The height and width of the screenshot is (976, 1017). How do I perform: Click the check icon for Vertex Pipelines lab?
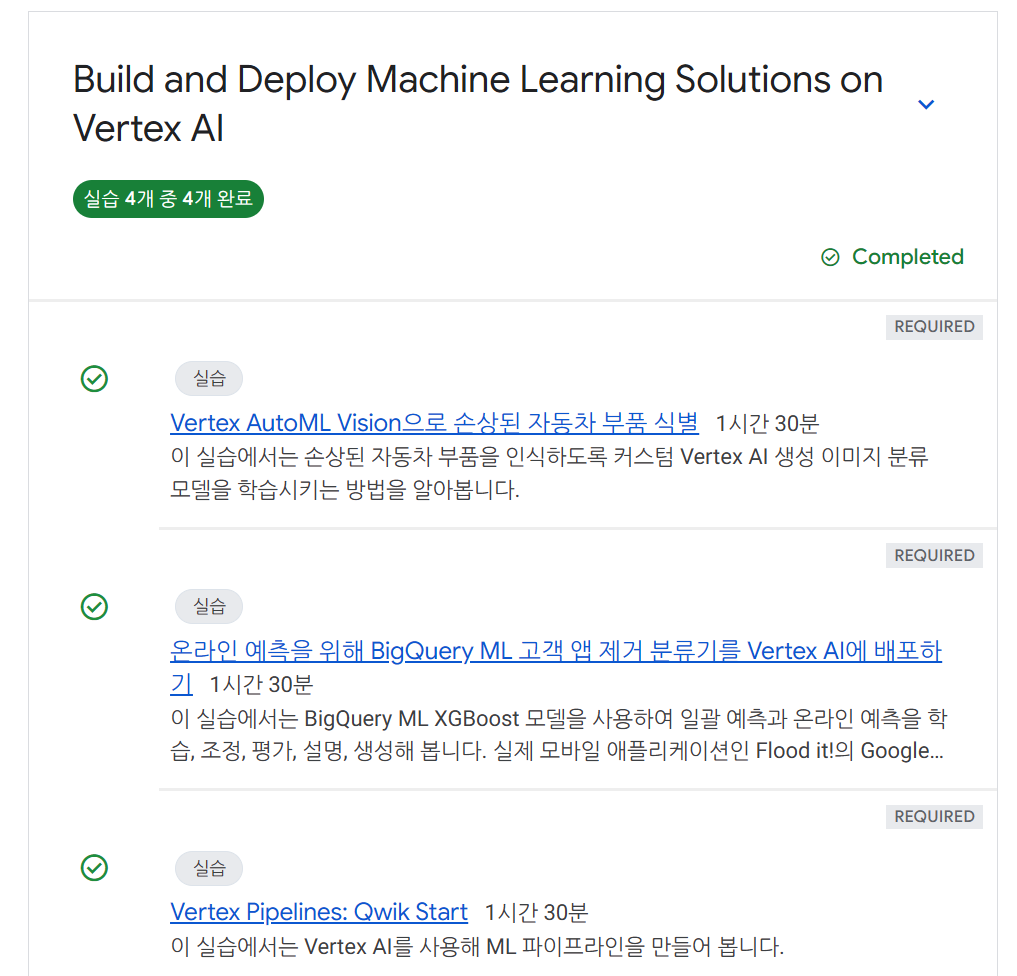[x=94, y=868]
